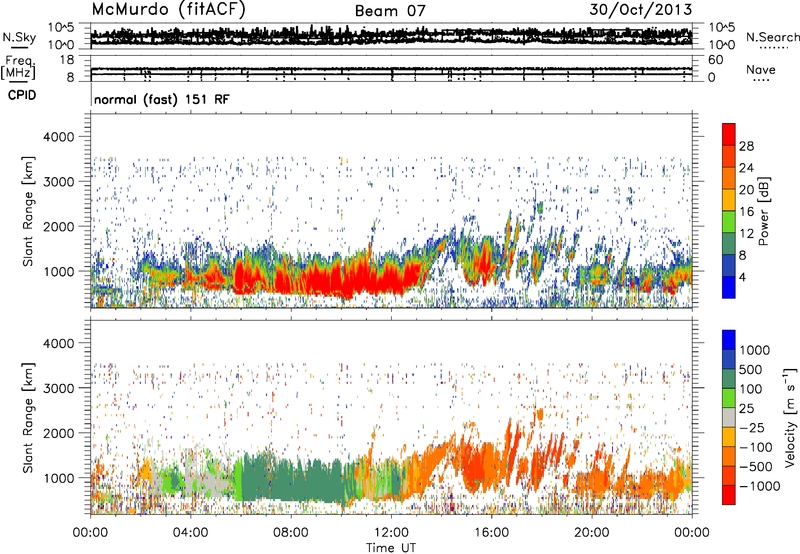Click the blue top segment of Velocity colorbar
This screenshot has width=800, height=554.
point(729,340)
